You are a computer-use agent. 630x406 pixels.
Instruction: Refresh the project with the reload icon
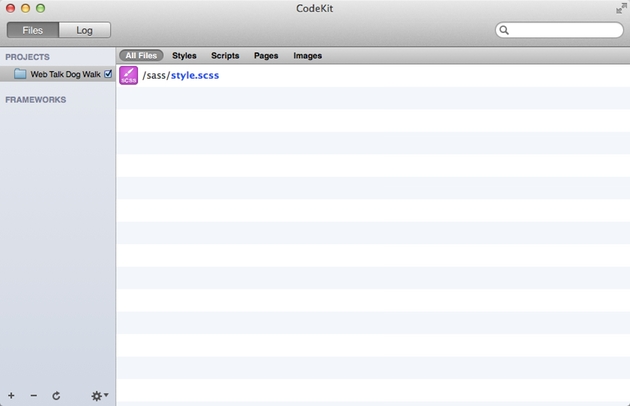tap(56, 396)
